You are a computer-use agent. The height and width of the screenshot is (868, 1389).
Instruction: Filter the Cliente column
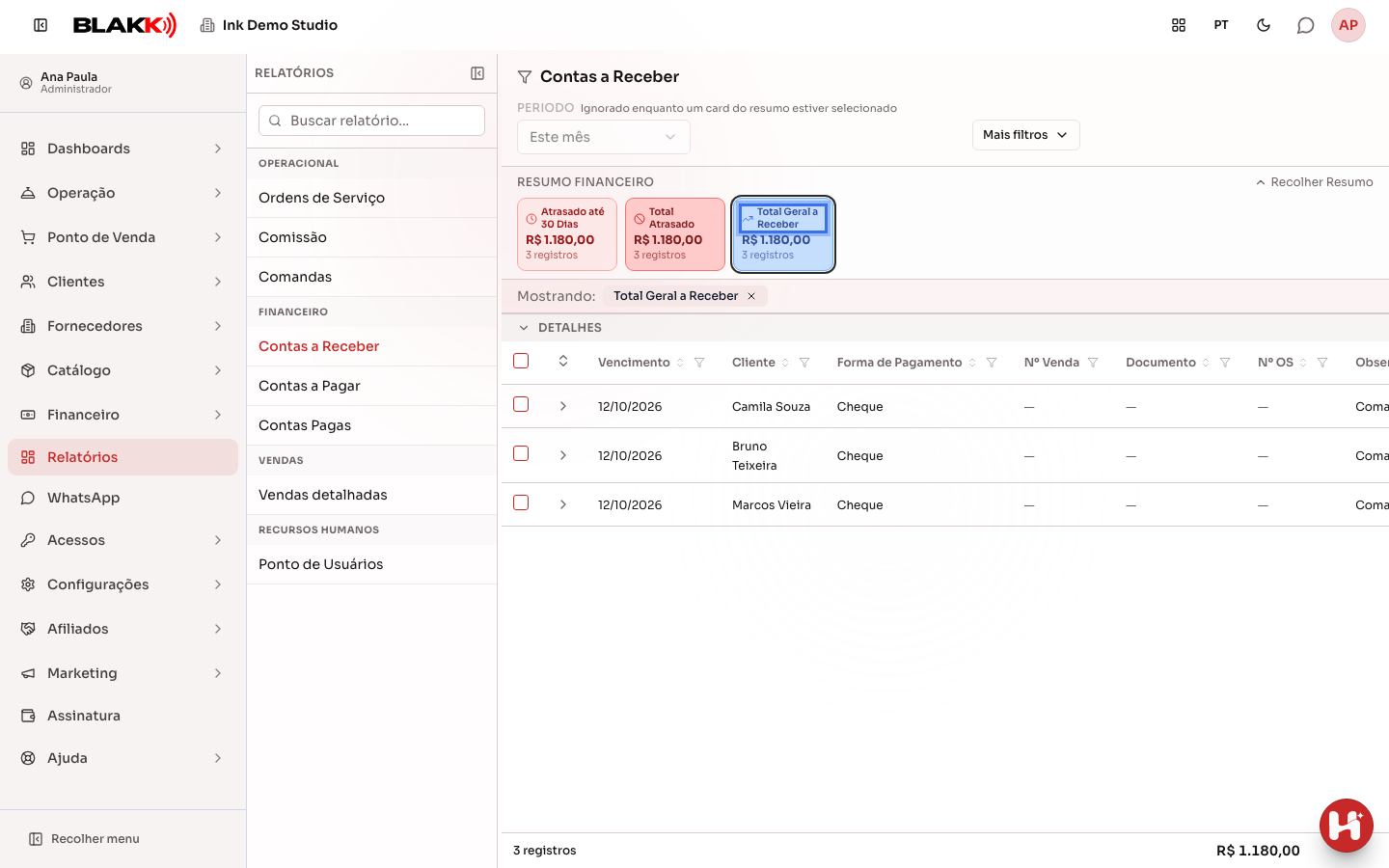[x=804, y=363]
